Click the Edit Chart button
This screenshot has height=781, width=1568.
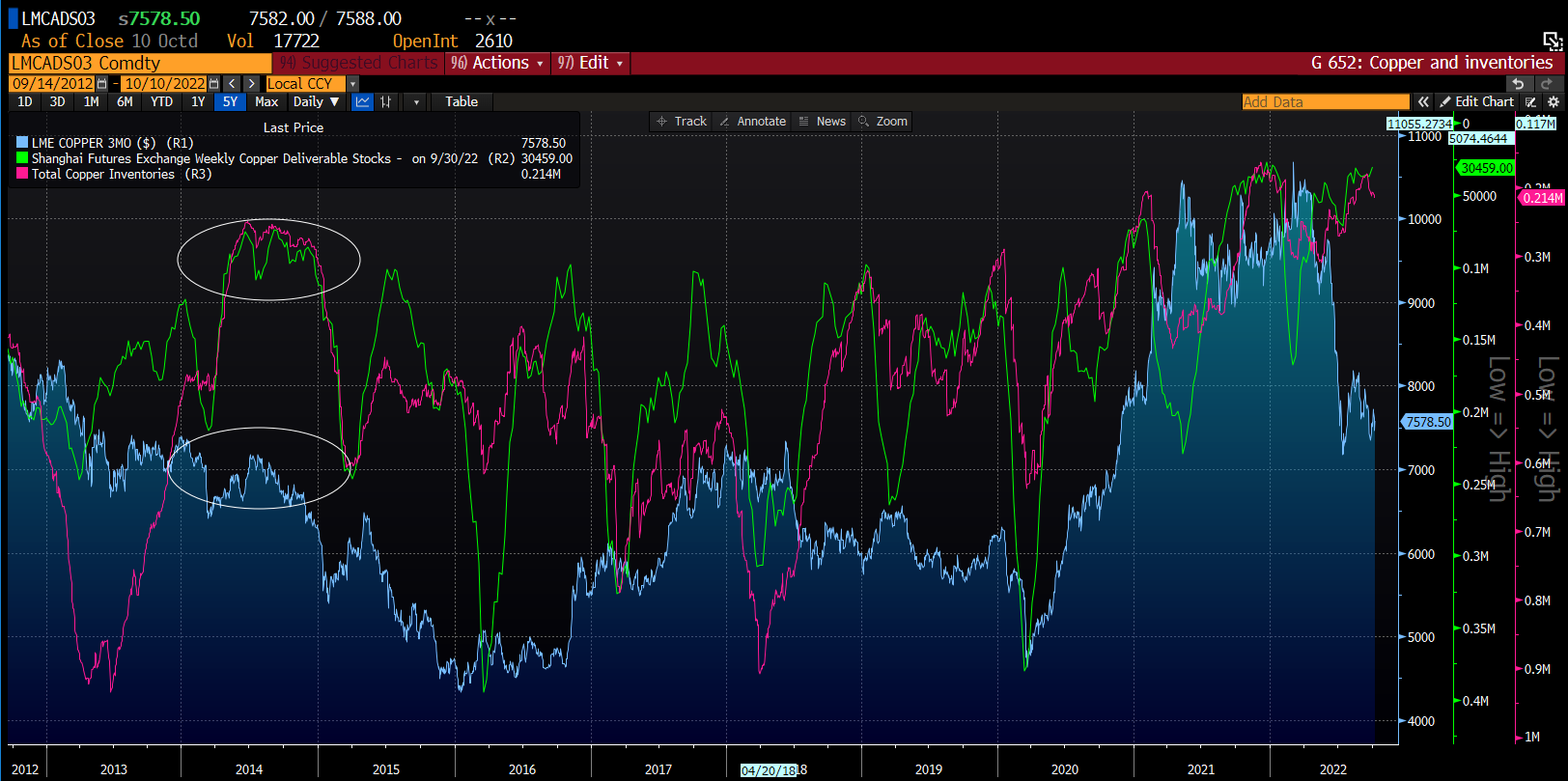tap(1476, 101)
